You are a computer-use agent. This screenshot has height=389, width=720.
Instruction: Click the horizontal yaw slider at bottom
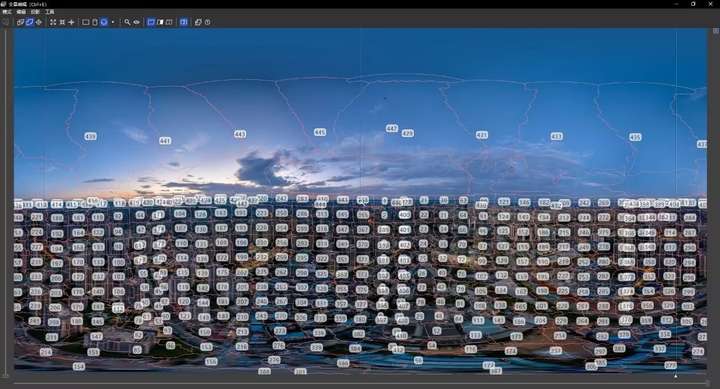[x=360, y=383]
